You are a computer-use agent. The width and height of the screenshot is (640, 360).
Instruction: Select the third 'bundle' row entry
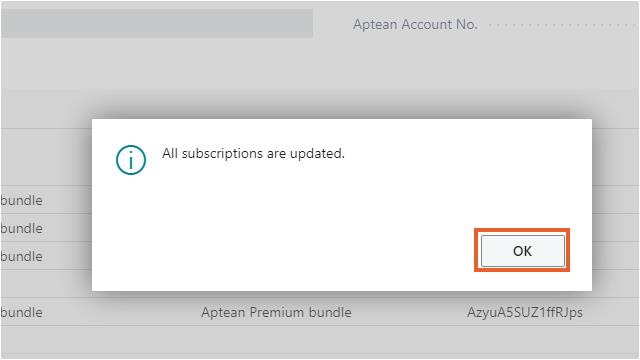coord(22,256)
